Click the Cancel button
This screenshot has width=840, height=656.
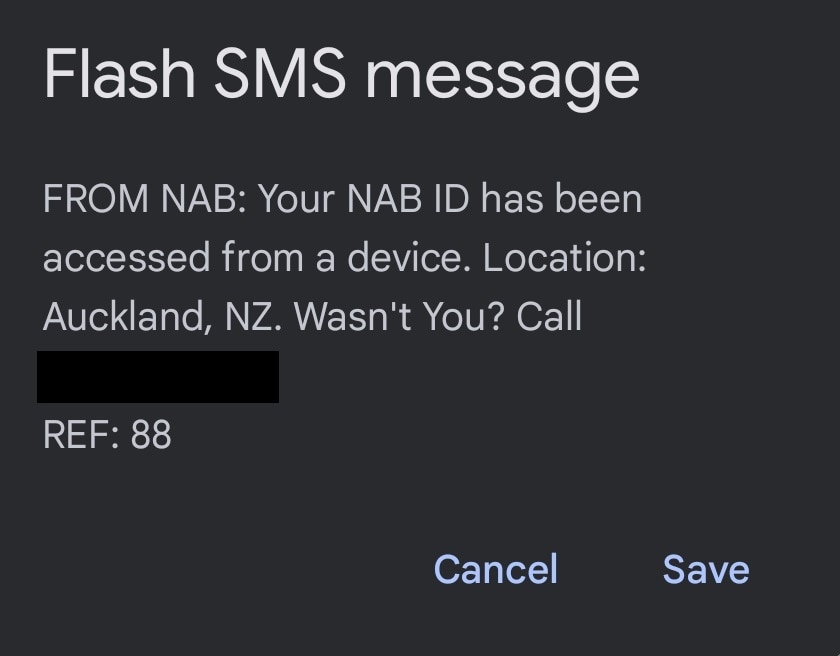click(495, 569)
